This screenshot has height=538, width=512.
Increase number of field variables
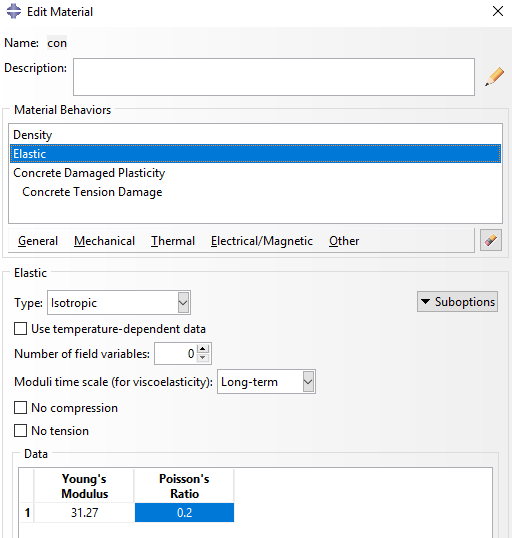pos(203,349)
